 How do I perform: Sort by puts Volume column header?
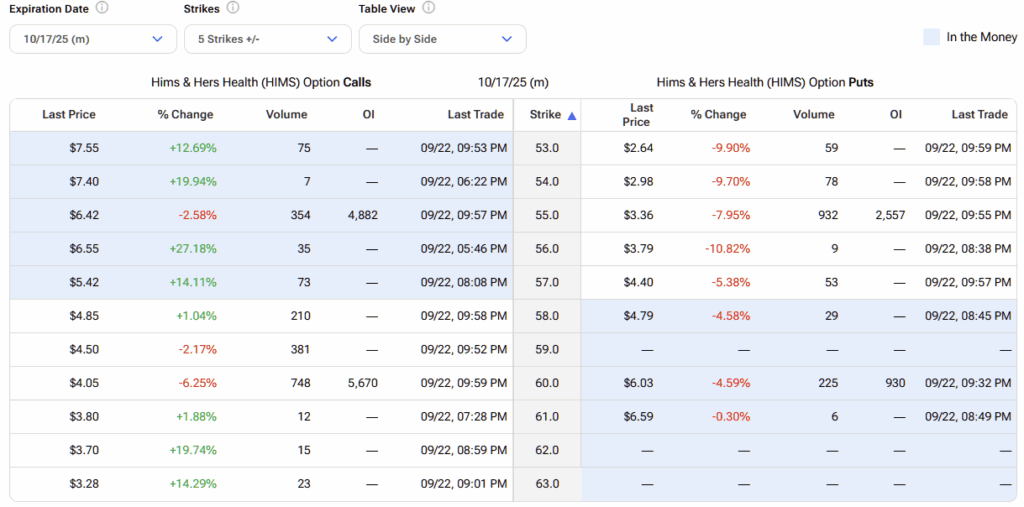814,115
